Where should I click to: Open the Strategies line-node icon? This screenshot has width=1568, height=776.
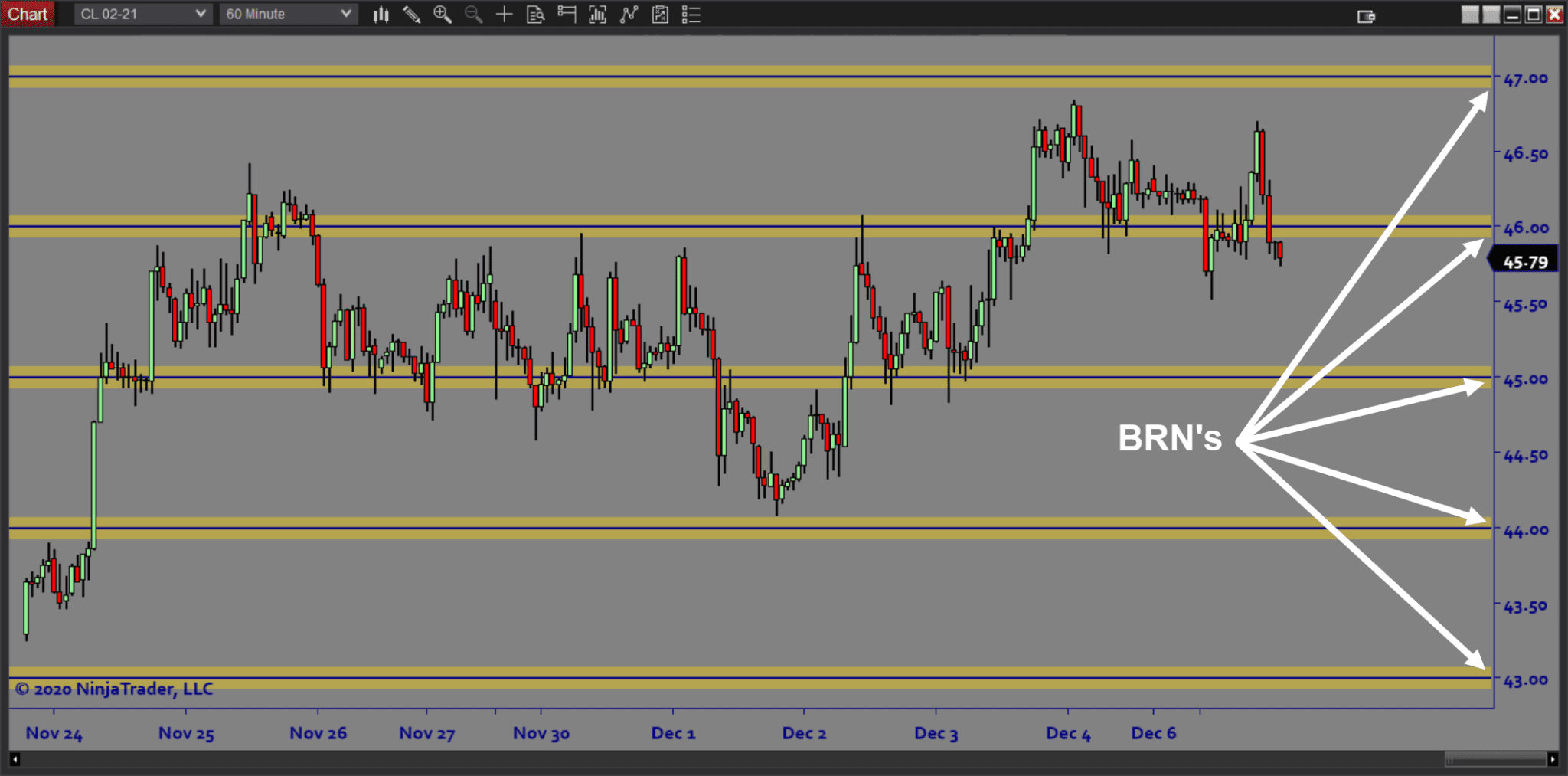click(629, 15)
